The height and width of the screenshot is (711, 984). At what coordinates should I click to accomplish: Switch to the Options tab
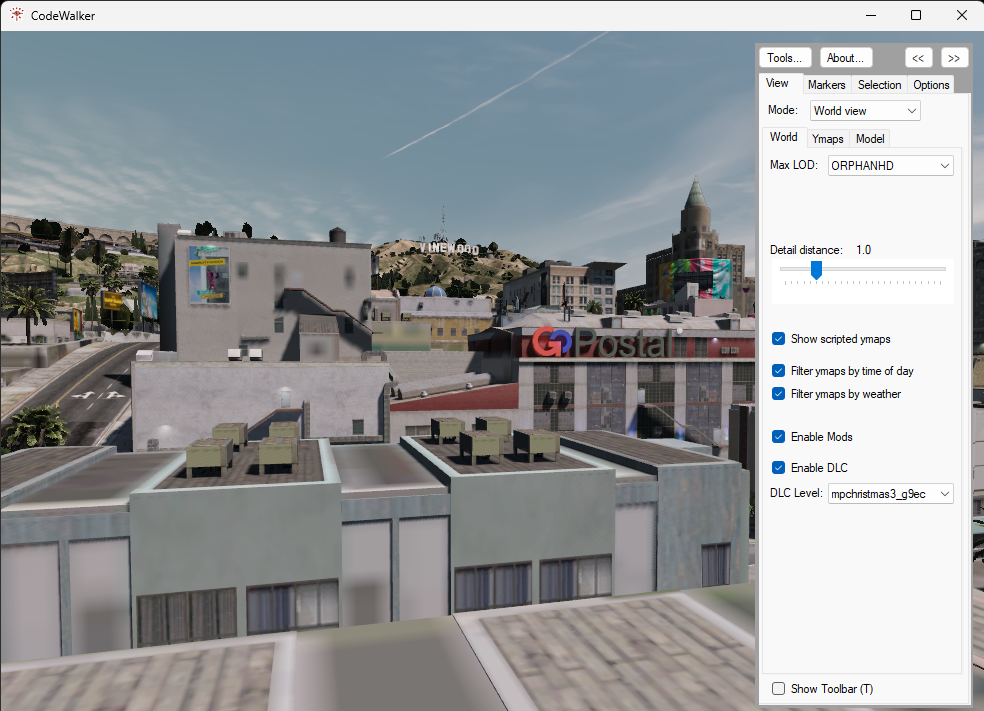click(931, 85)
